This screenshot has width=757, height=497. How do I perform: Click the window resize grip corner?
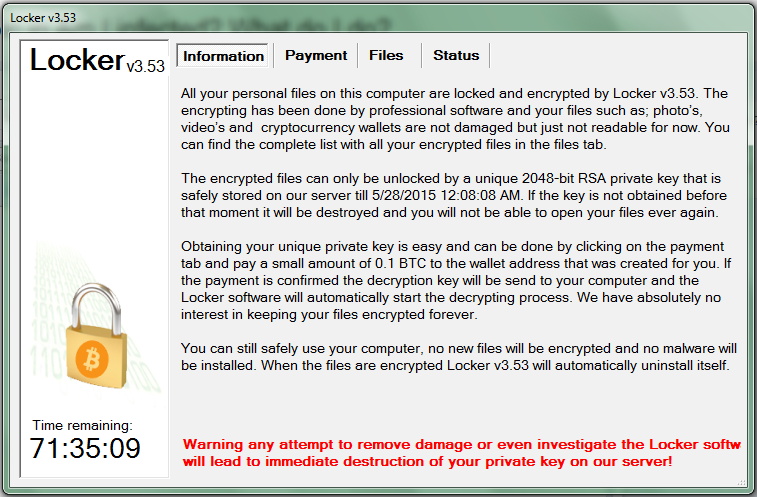click(742, 482)
